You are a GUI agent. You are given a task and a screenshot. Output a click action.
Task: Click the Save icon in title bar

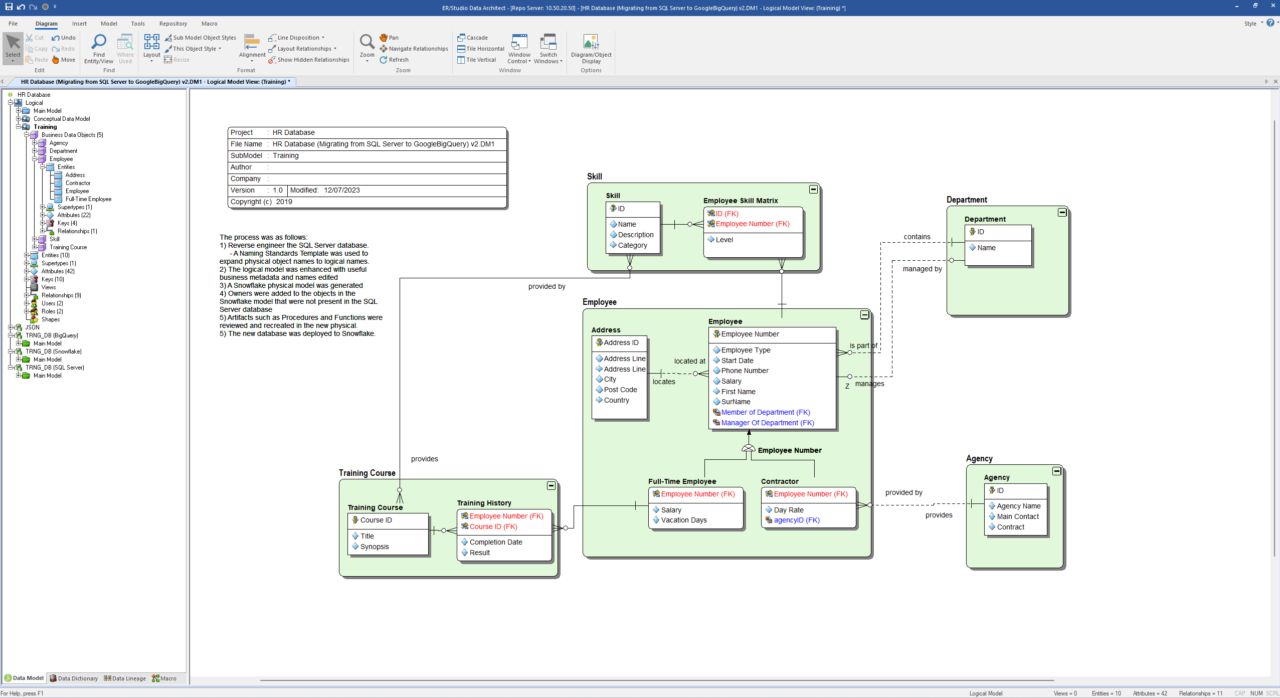pos(8,7)
